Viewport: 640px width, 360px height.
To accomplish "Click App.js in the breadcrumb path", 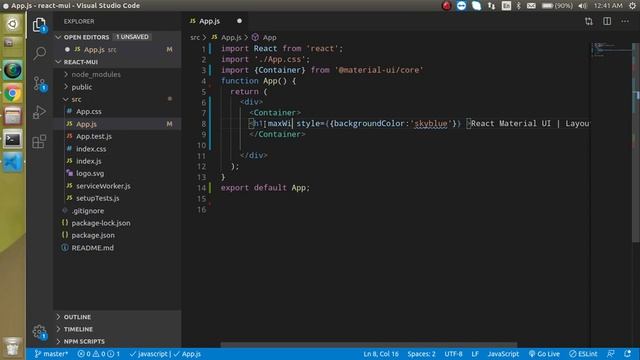I will pos(231,38).
